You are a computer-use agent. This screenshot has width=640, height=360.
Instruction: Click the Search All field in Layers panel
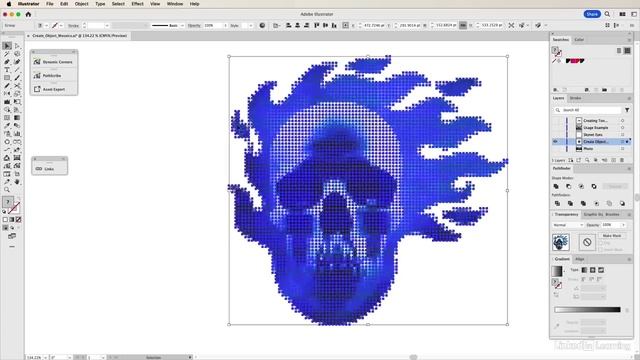[x=588, y=110]
